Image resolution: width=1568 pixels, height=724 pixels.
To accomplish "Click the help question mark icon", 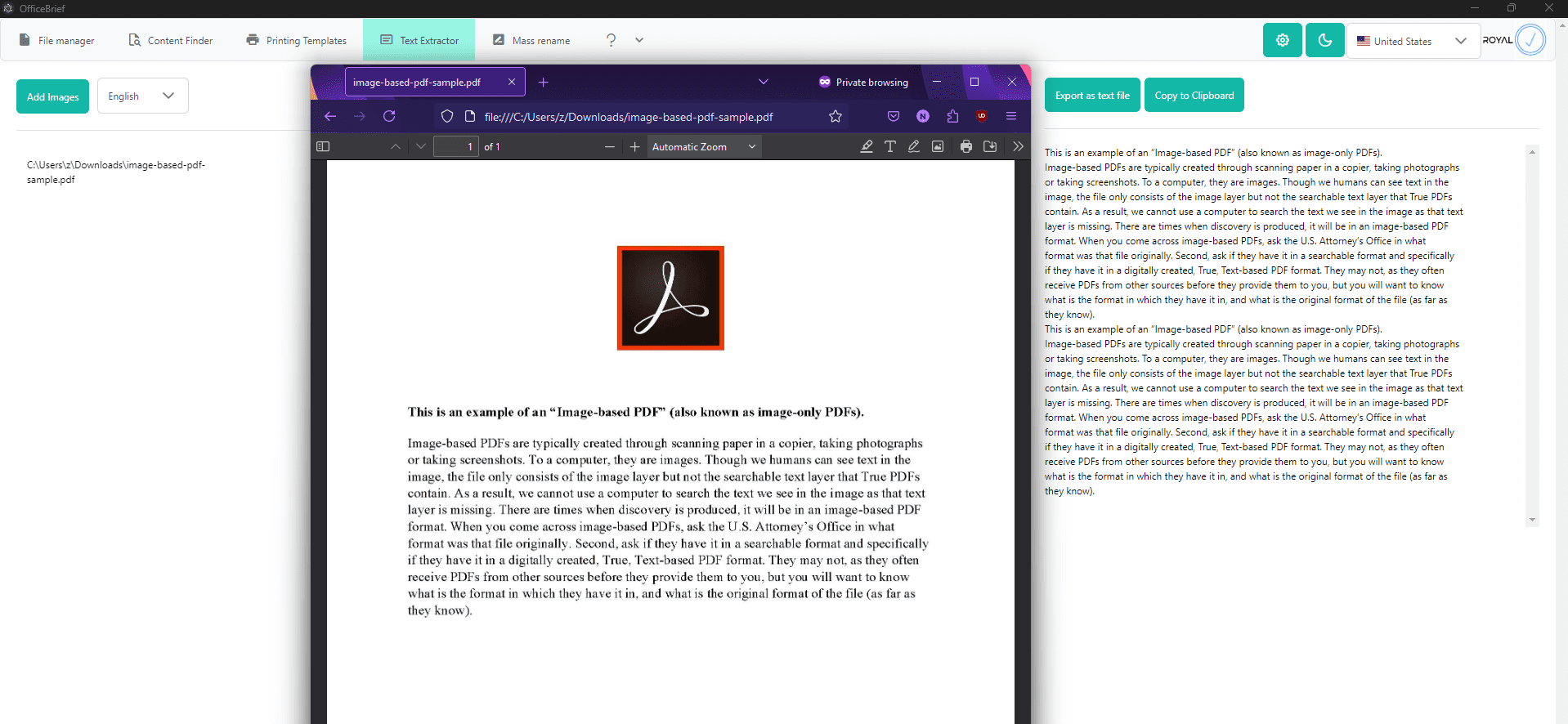I will pyautogui.click(x=611, y=40).
